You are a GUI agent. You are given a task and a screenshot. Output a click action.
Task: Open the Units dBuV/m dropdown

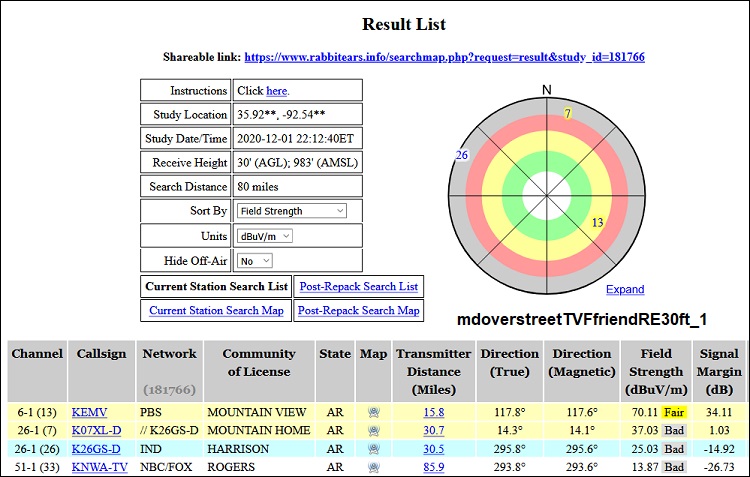[x=265, y=236]
